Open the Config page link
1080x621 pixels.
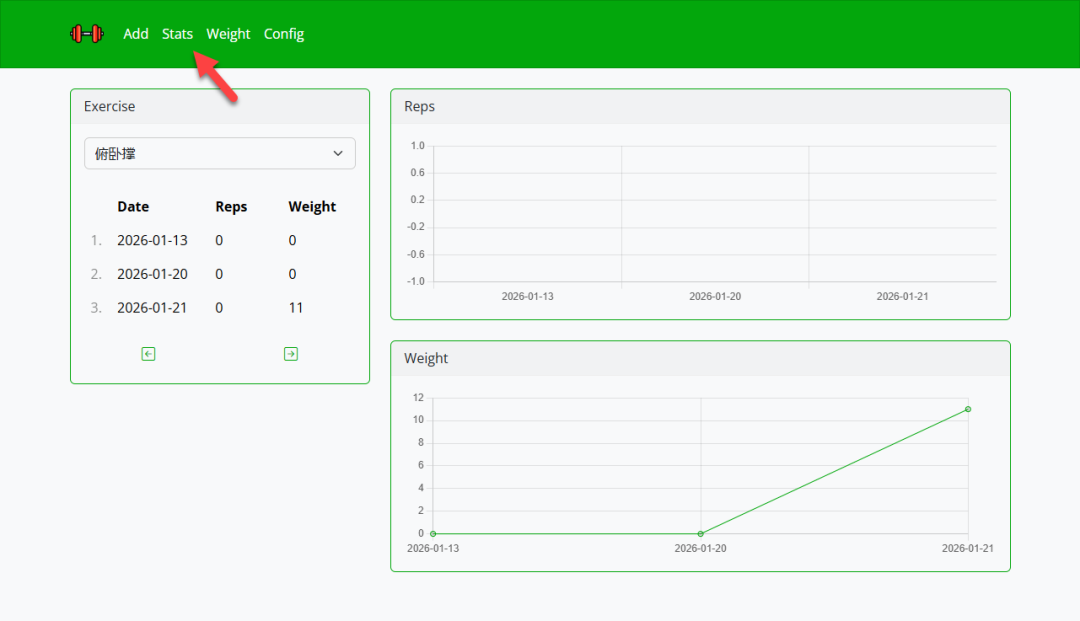pos(284,34)
